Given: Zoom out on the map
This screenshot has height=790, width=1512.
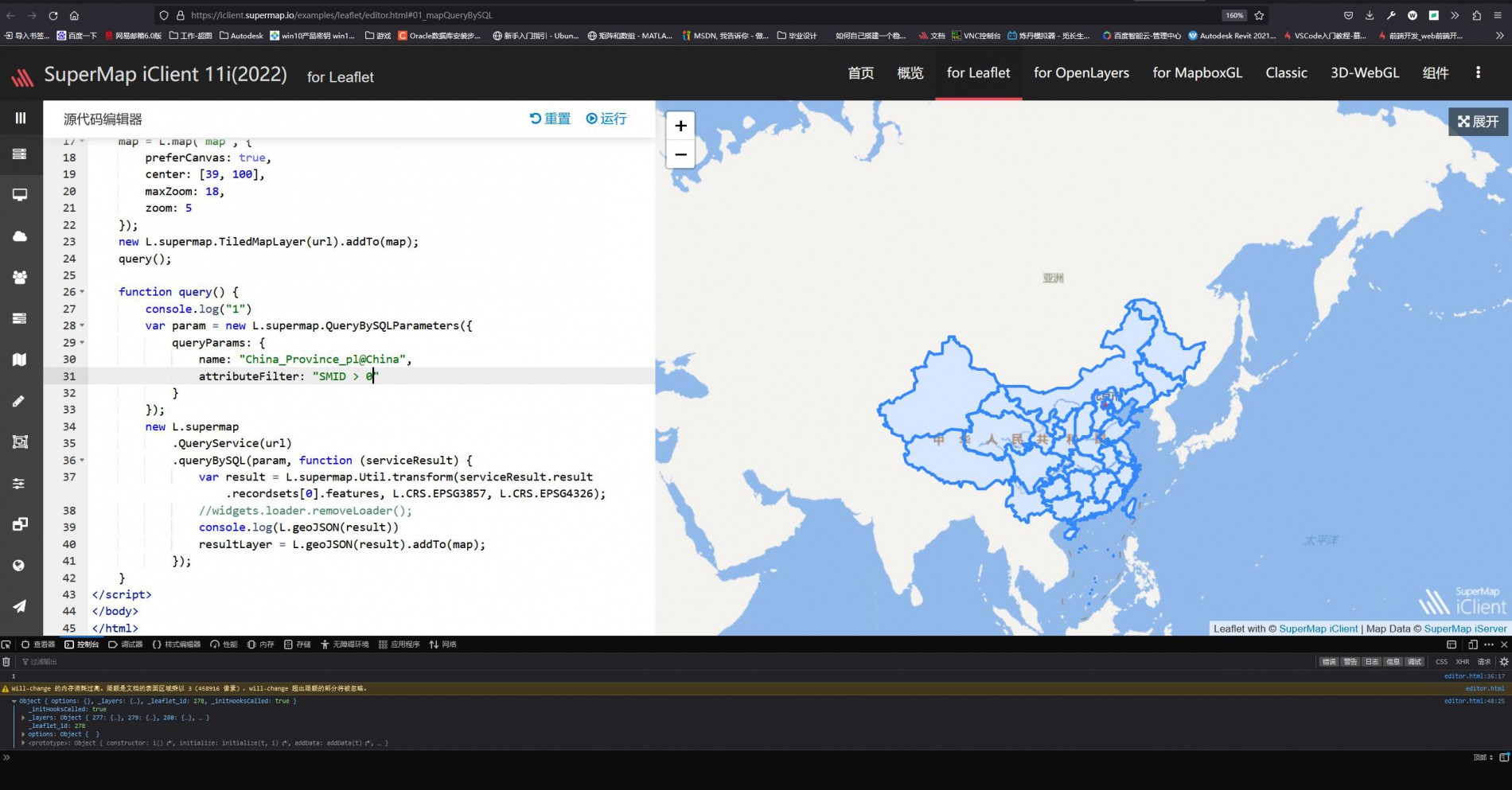Looking at the screenshot, I should click(x=680, y=154).
